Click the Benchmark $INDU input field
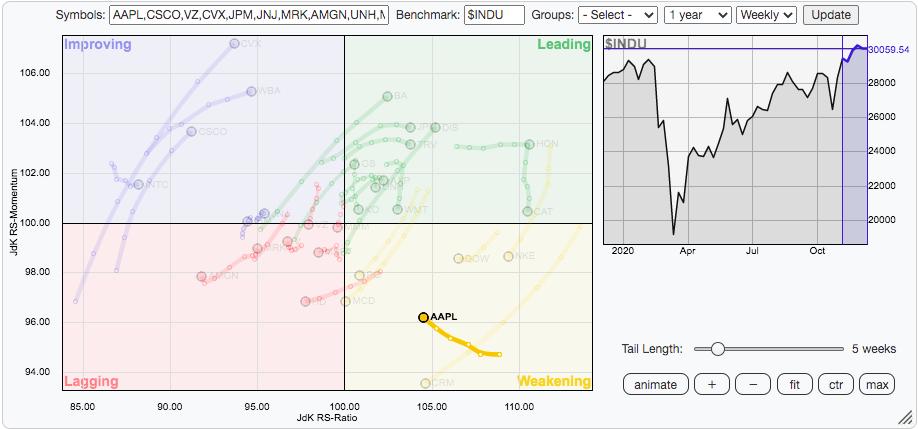Screen dimensions: 918x429 pyautogui.click(x=494, y=15)
